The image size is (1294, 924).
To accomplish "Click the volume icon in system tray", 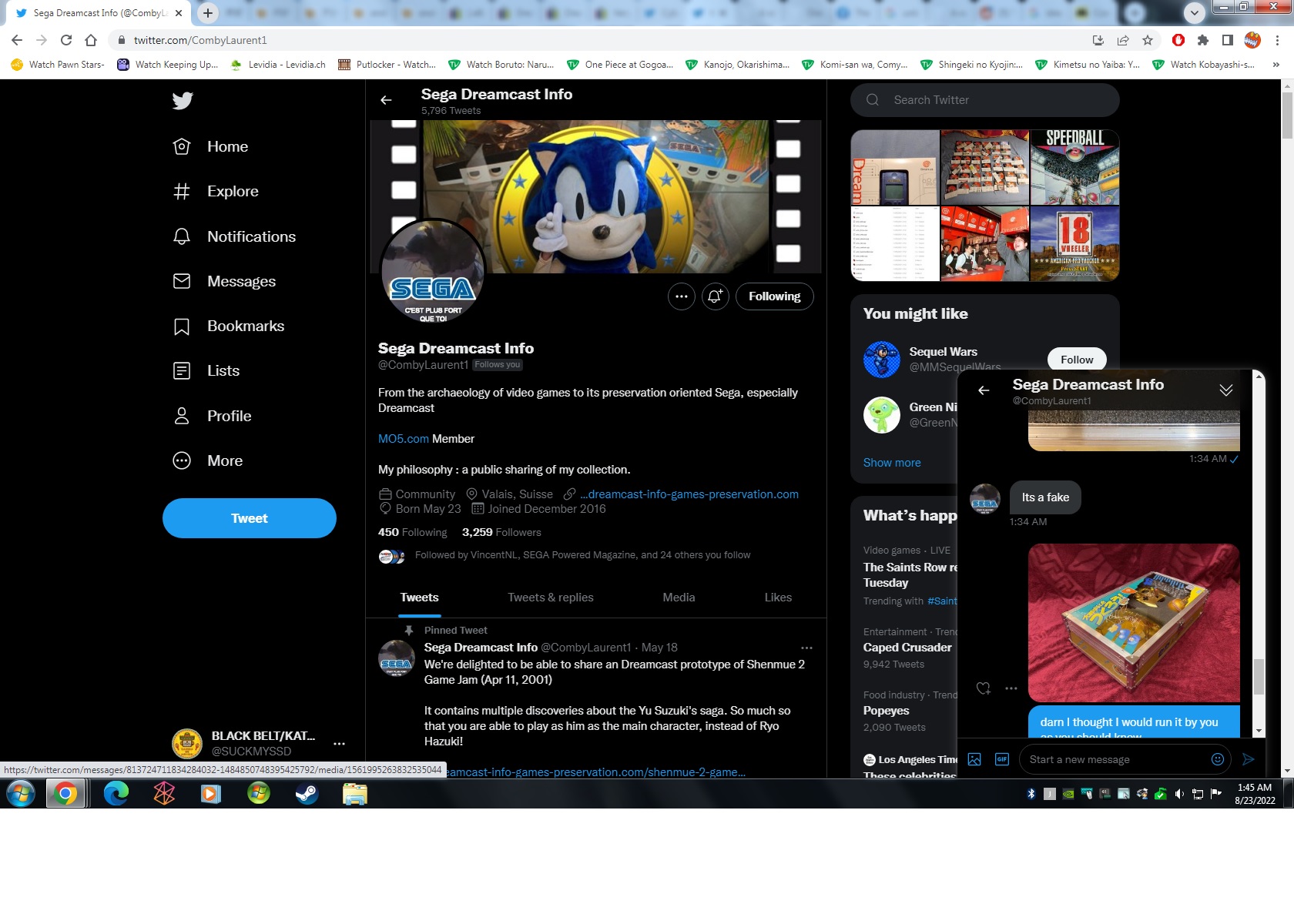I will (1179, 794).
